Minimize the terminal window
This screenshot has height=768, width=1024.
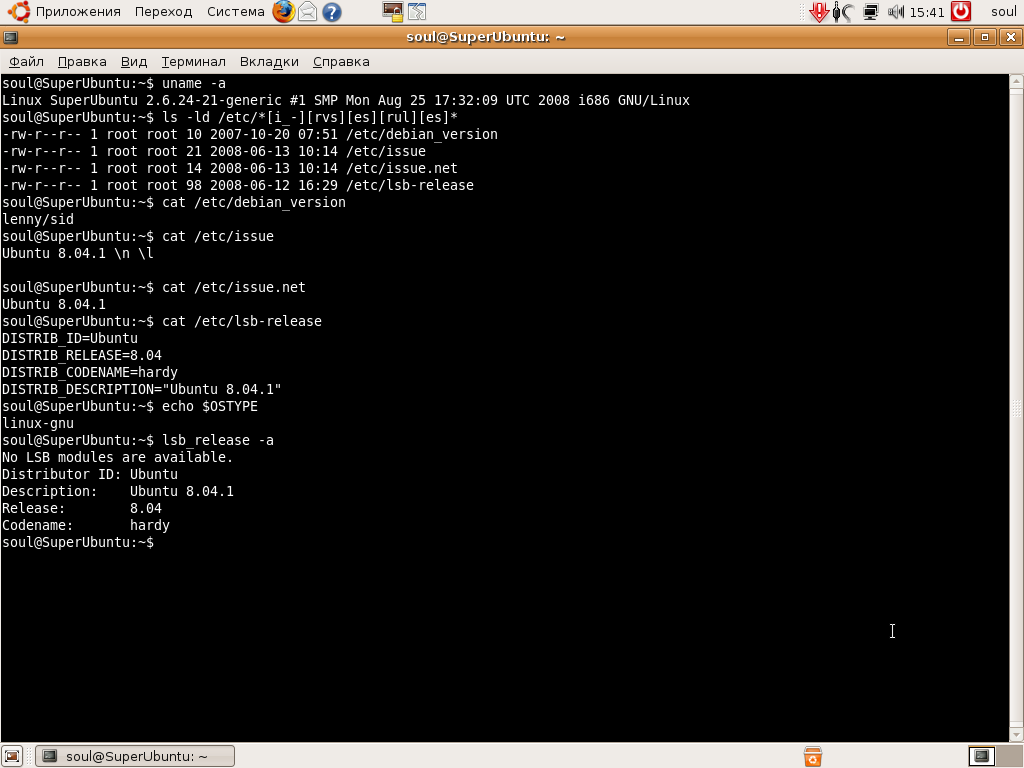tap(959, 37)
